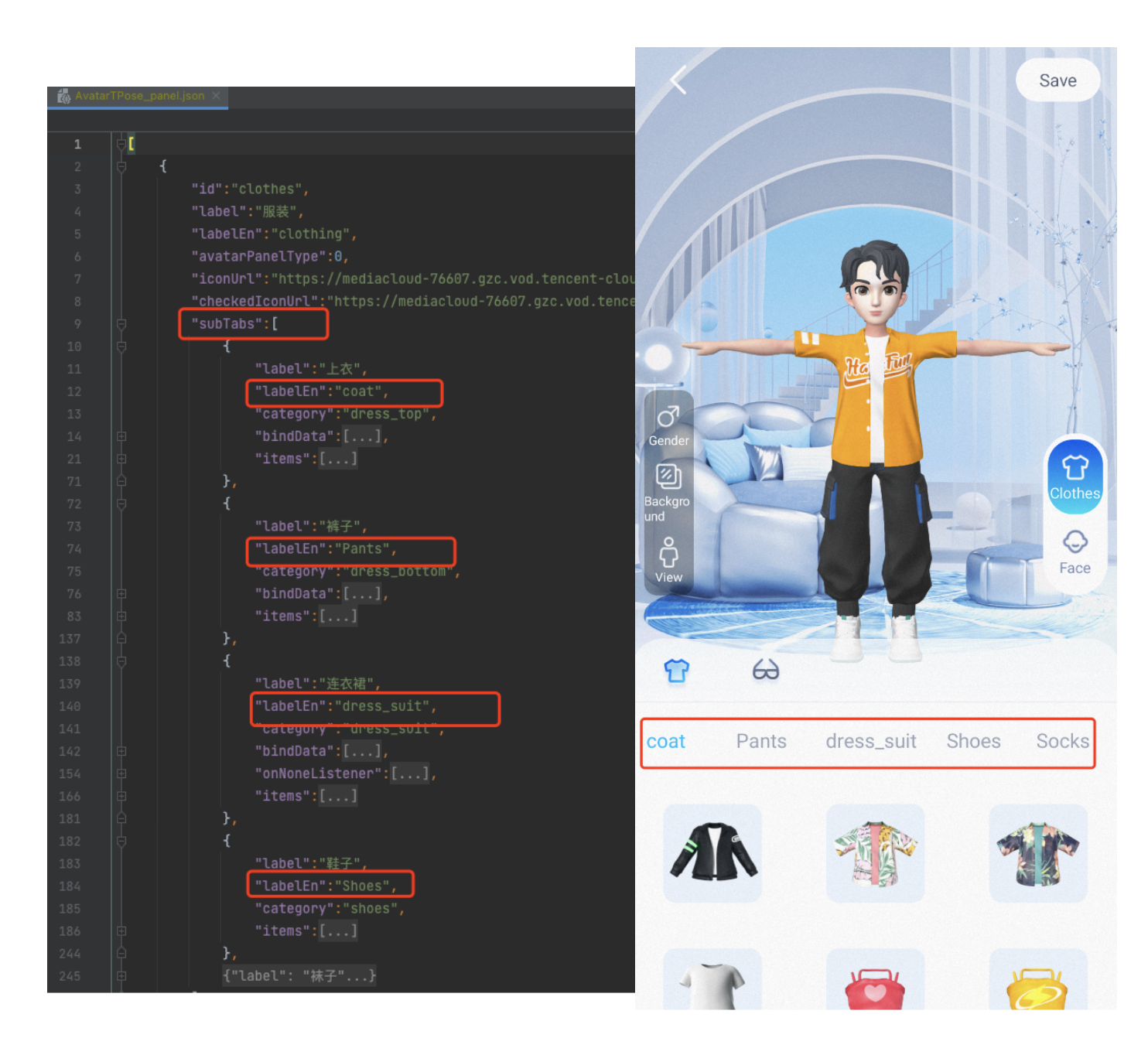Switch to the coat tab
The image size is (1148, 1038).
(x=666, y=742)
